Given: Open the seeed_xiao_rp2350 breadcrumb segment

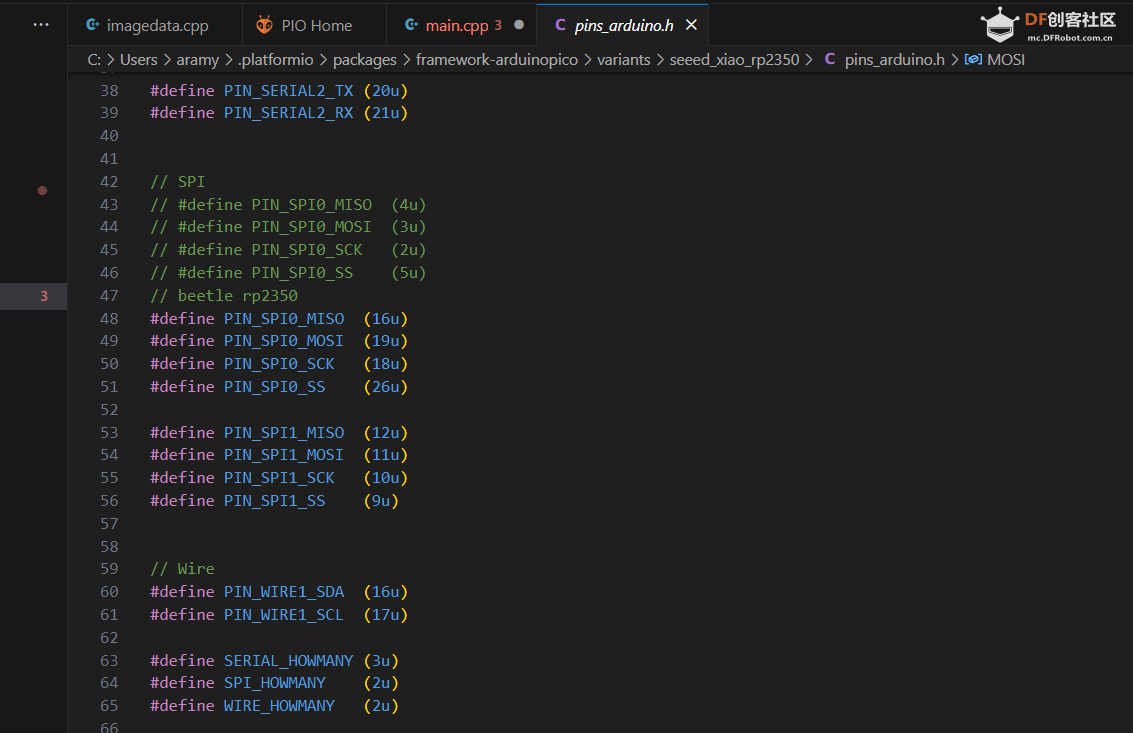Looking at the screenshot, I should tap(734, 60).
